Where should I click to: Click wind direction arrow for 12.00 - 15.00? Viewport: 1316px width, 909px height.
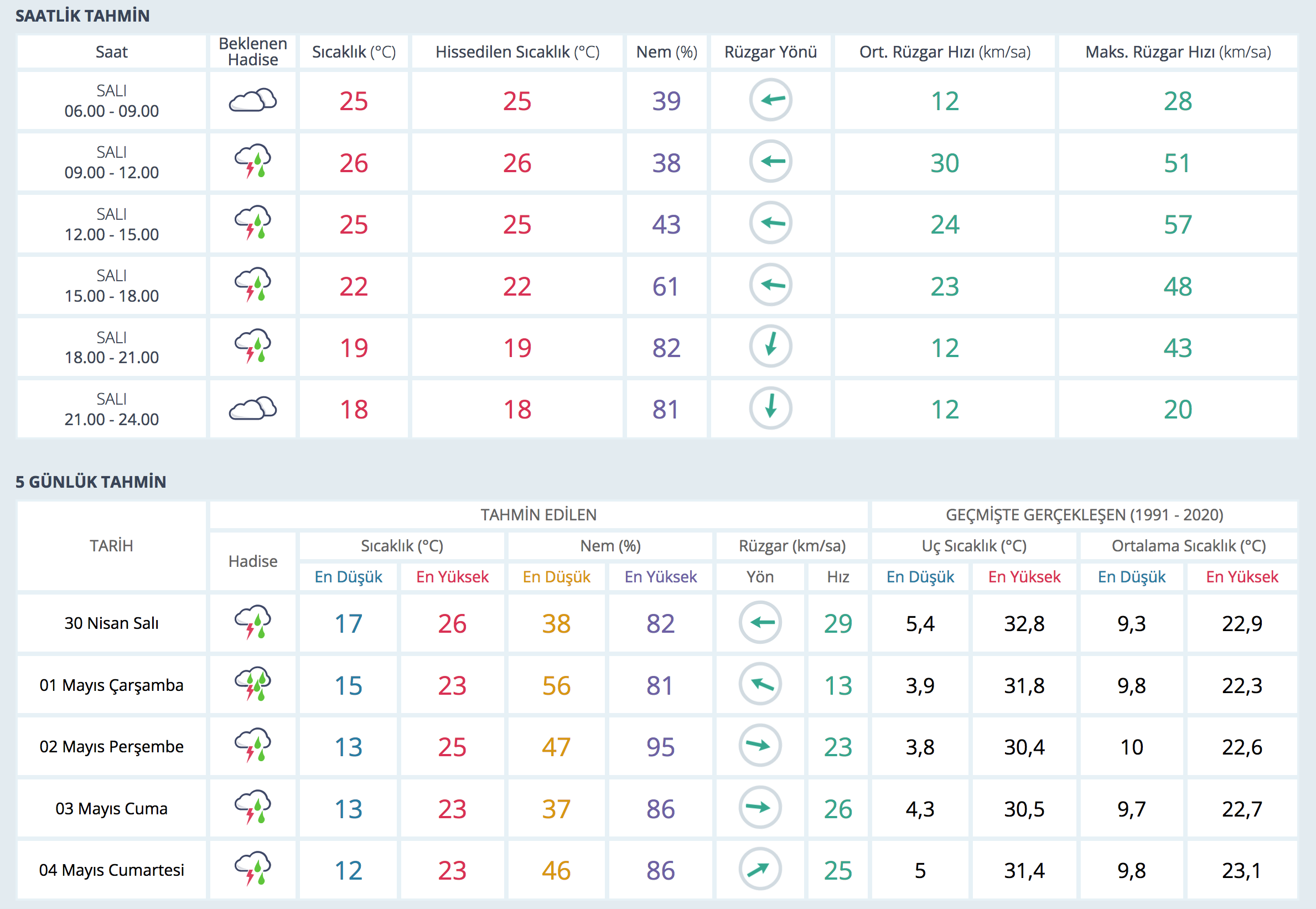[771, 223]
